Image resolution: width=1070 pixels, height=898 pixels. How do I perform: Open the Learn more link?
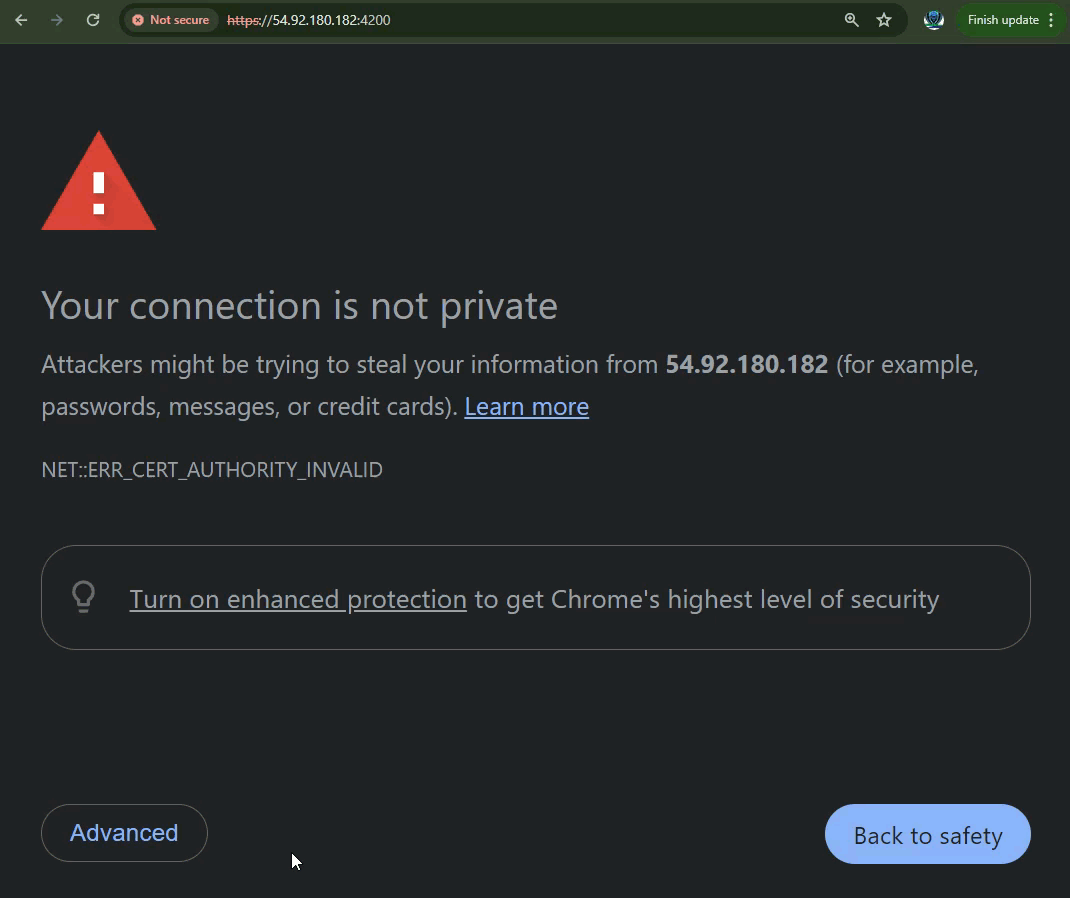click(x=526, y=407)
